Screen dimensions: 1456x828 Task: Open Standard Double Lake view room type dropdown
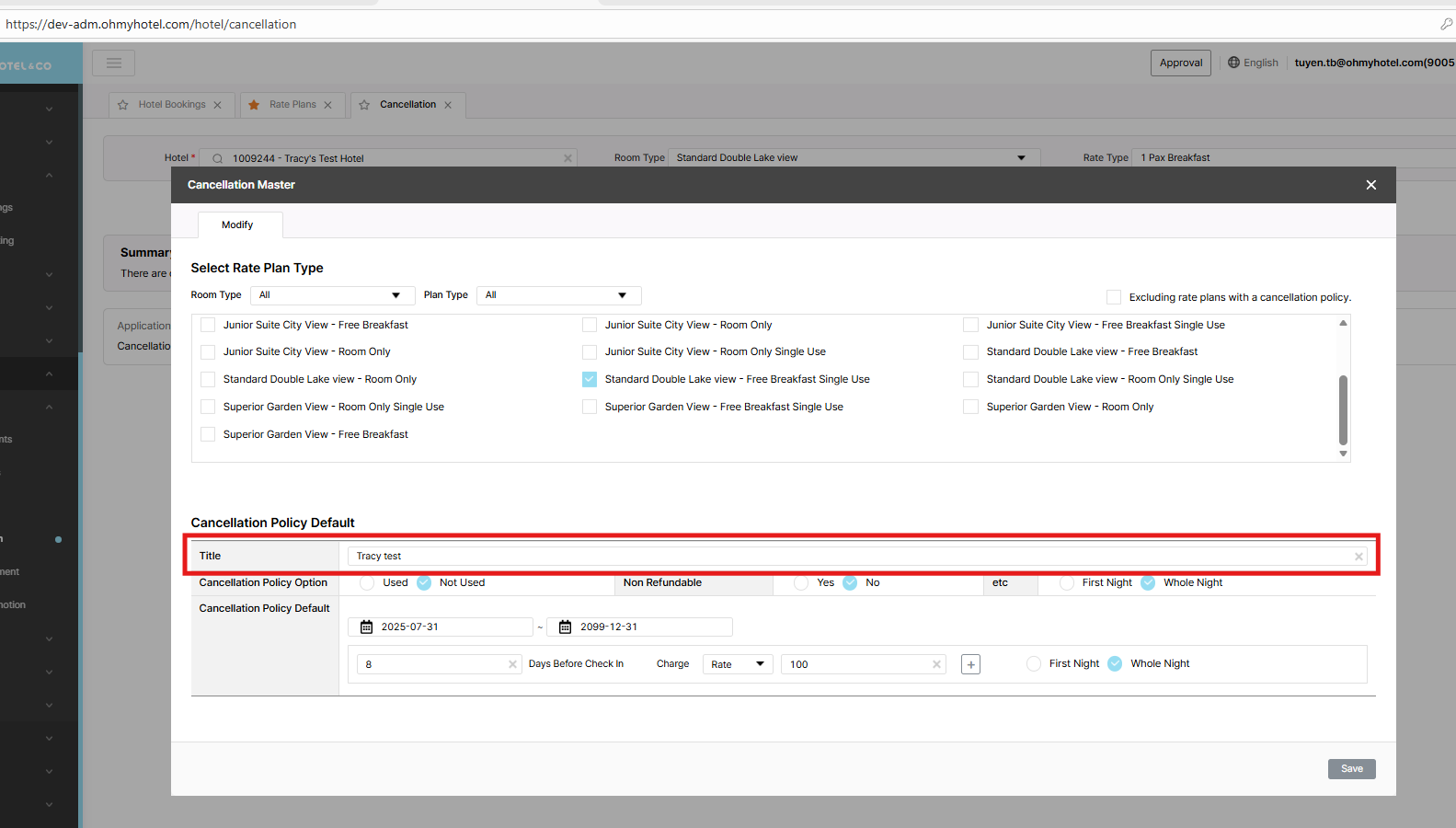click(x=854, y=158)
